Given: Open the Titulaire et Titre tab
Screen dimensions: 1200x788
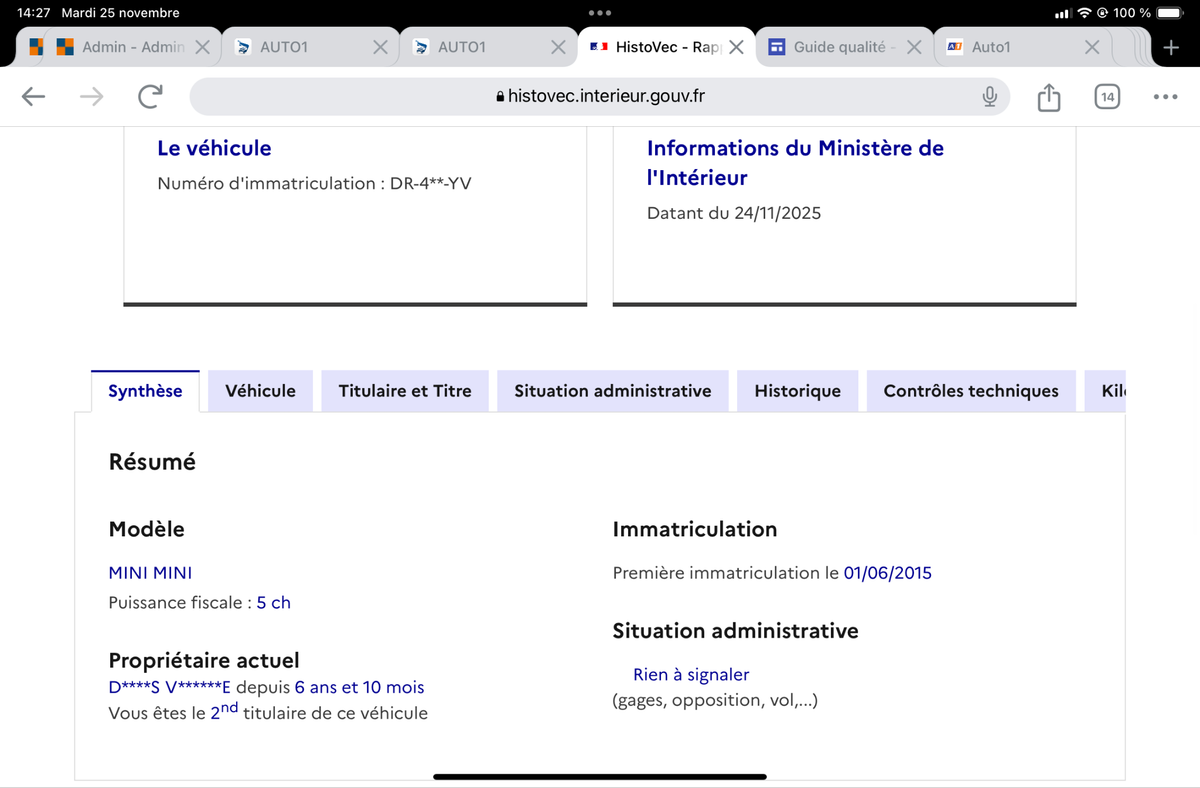Looking at the screenshot, I should coord(405,391).
